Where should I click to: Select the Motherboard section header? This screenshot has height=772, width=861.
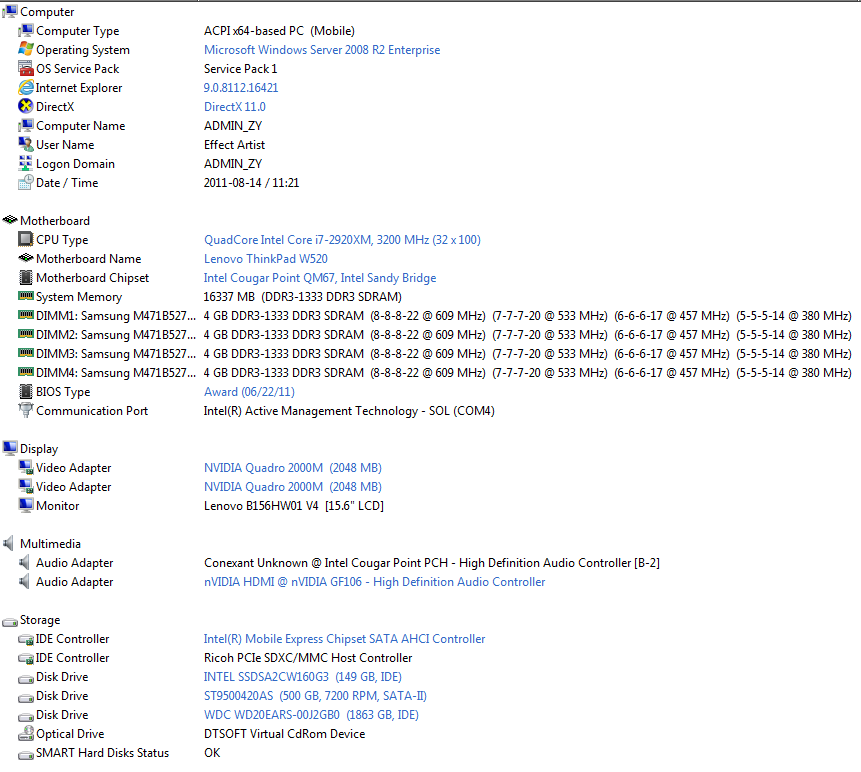click(x=55, y=221)
